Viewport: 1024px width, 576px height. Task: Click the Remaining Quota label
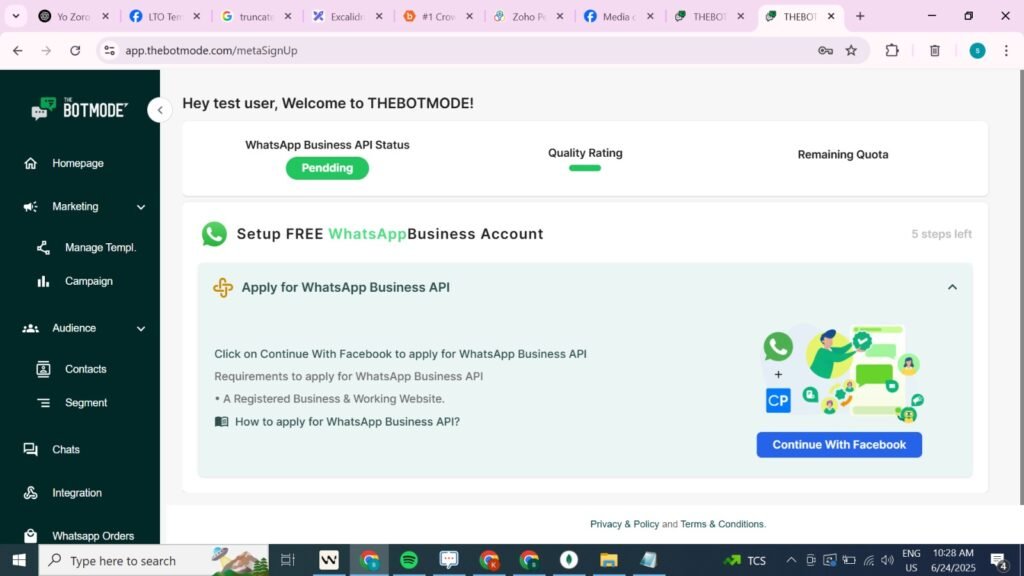coord(843,155)
